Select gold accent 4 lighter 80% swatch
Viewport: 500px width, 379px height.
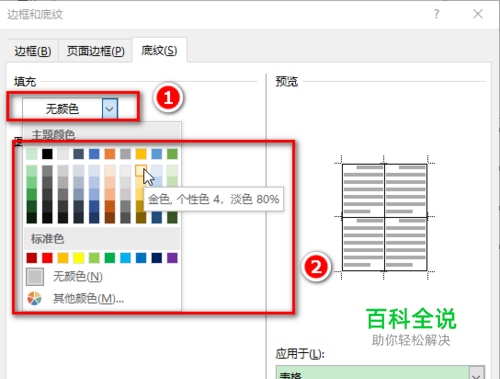pyautogui.click(x=141, y=170)
